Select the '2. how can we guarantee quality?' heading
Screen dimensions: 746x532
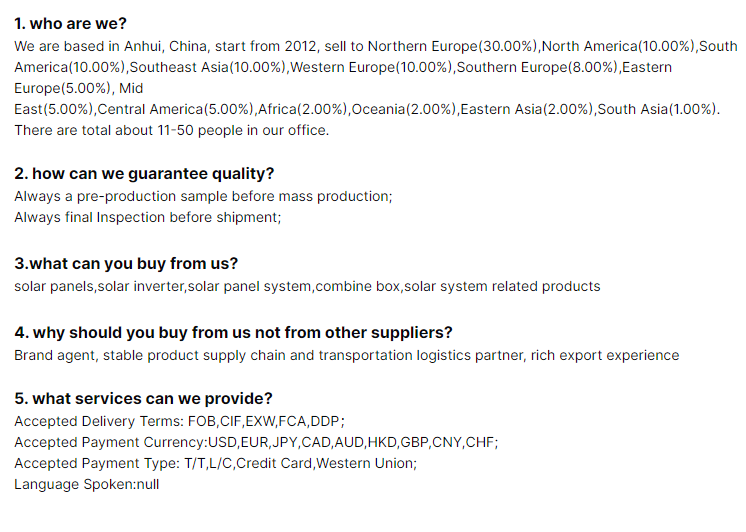click(x=144, y=174)
